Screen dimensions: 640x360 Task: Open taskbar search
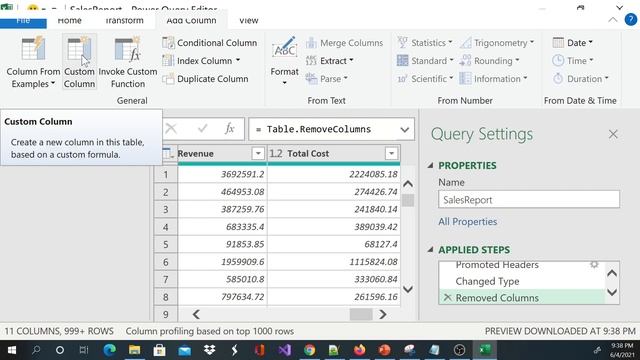coord(36,350)
